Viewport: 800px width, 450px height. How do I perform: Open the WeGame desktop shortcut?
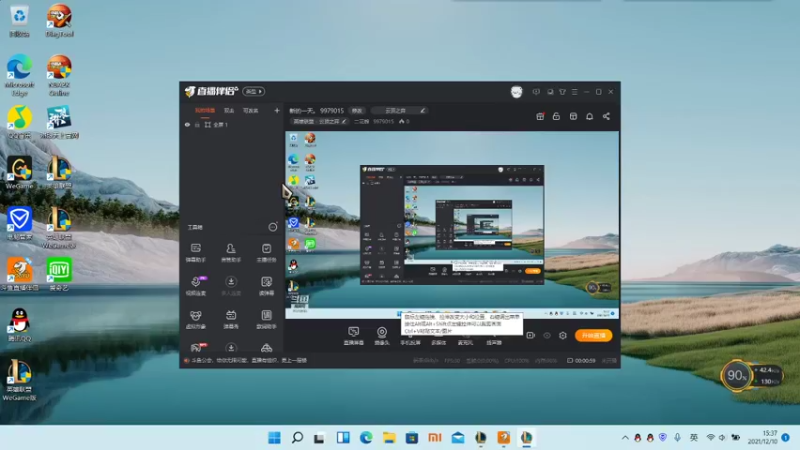click(20, 173)
